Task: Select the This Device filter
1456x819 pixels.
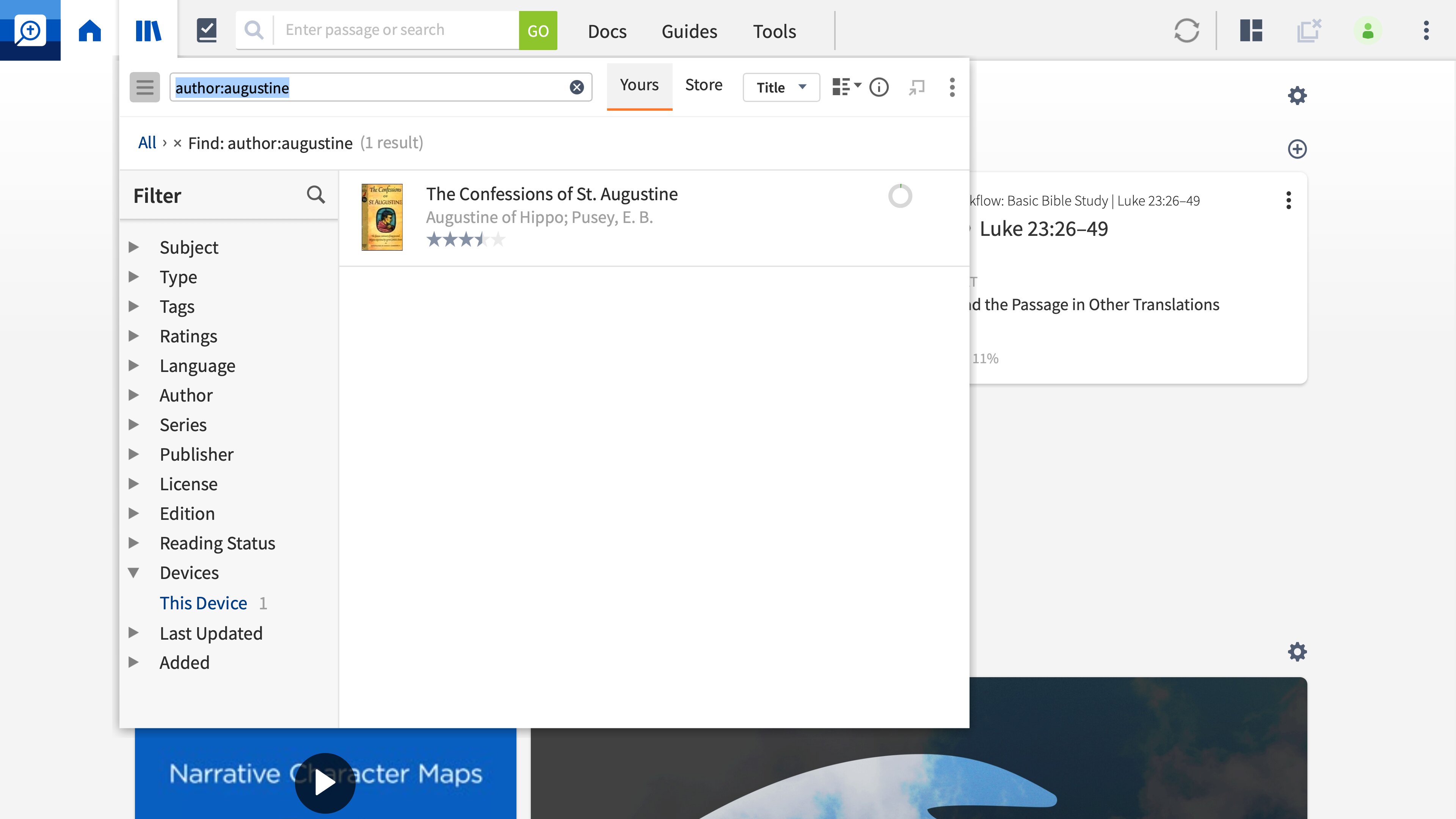Action: point(203,603)
